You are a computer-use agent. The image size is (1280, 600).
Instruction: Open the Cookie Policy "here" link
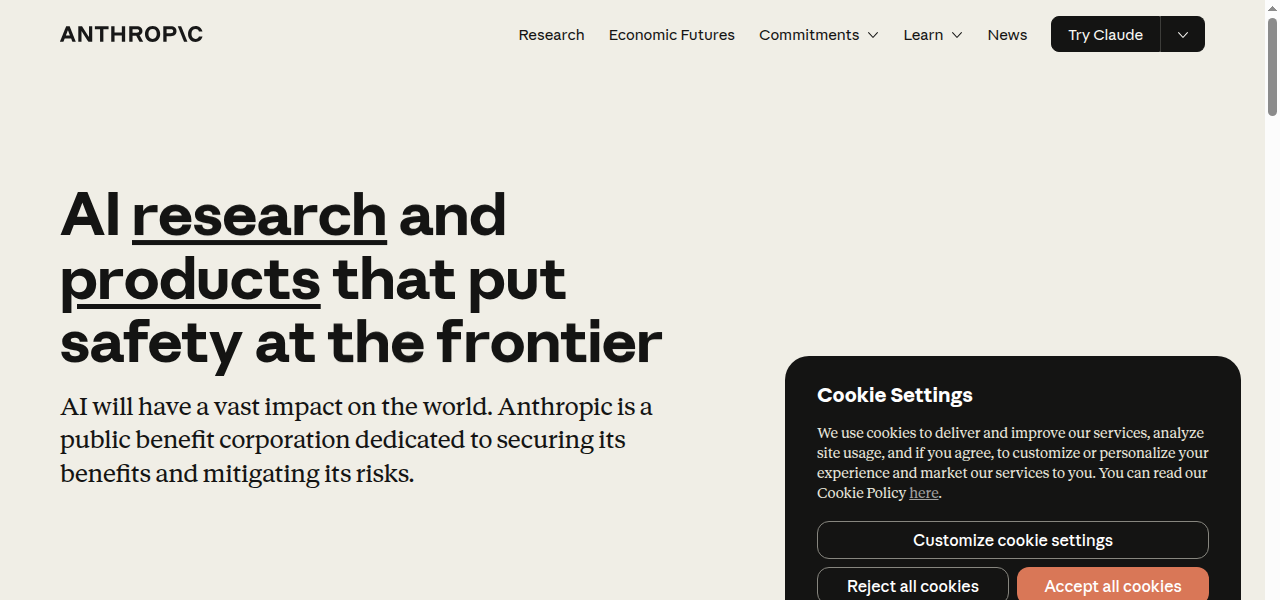pyautogui.click(x=924, y=493)
